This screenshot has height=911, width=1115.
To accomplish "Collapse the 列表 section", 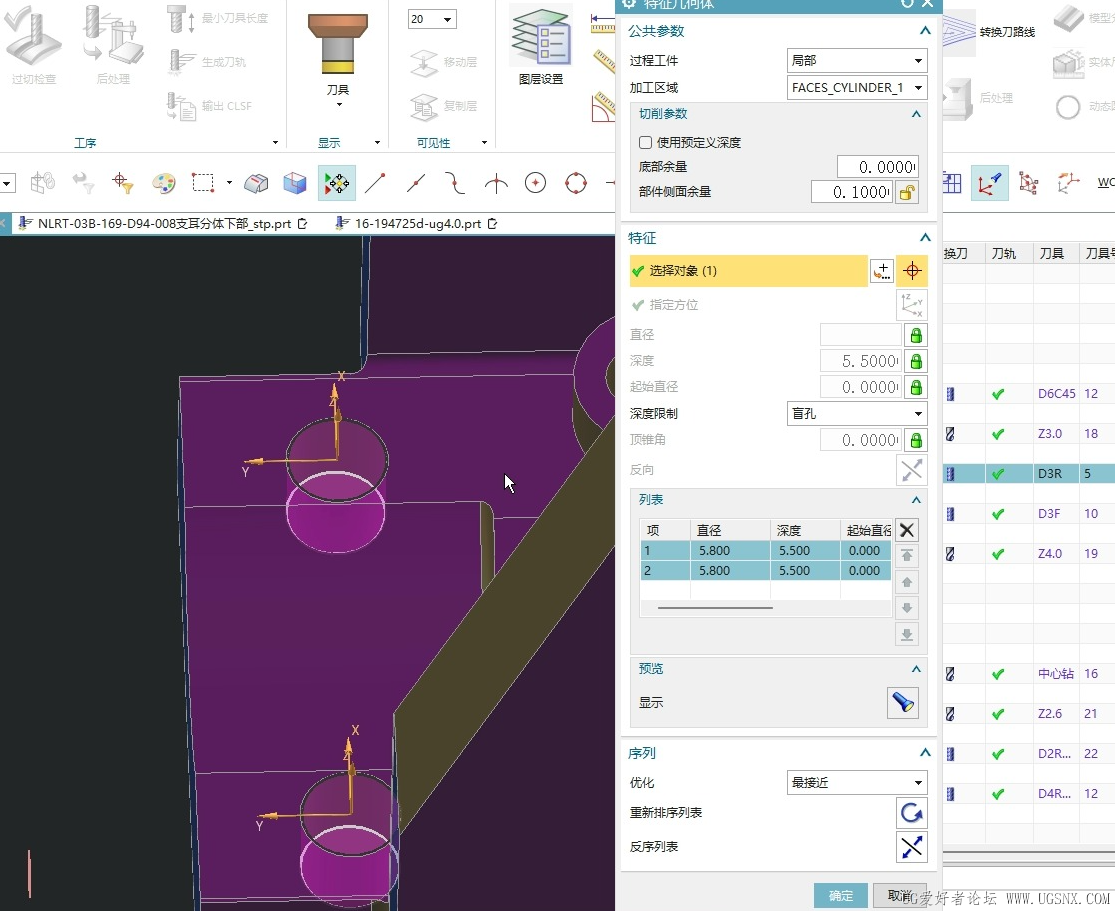I will 916,500.
